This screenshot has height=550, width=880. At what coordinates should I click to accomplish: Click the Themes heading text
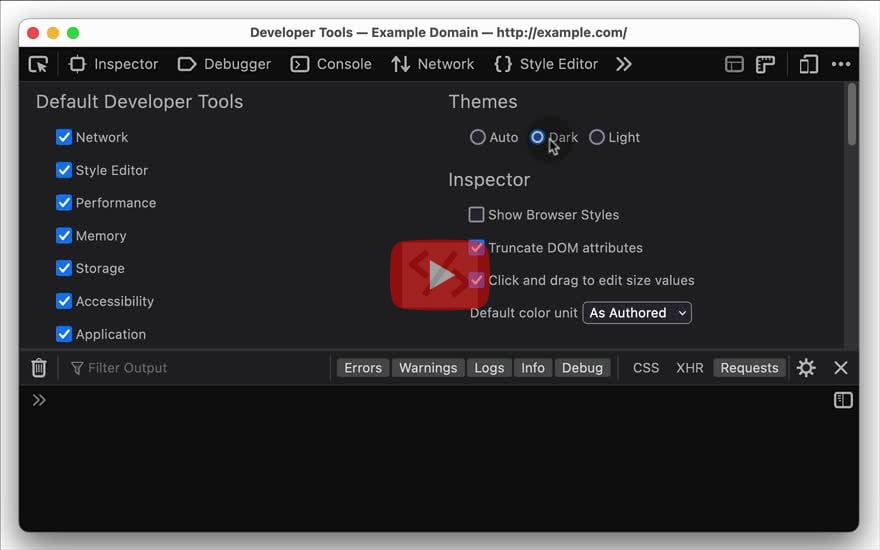click(483, 102)
